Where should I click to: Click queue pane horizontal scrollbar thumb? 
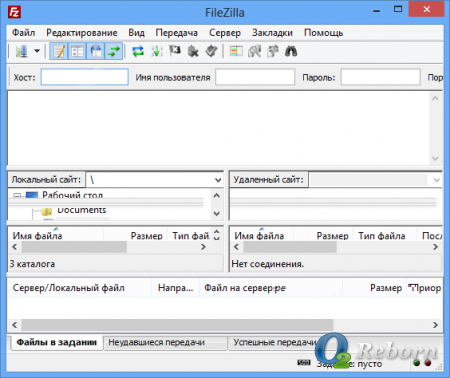(x=177, y=325)
